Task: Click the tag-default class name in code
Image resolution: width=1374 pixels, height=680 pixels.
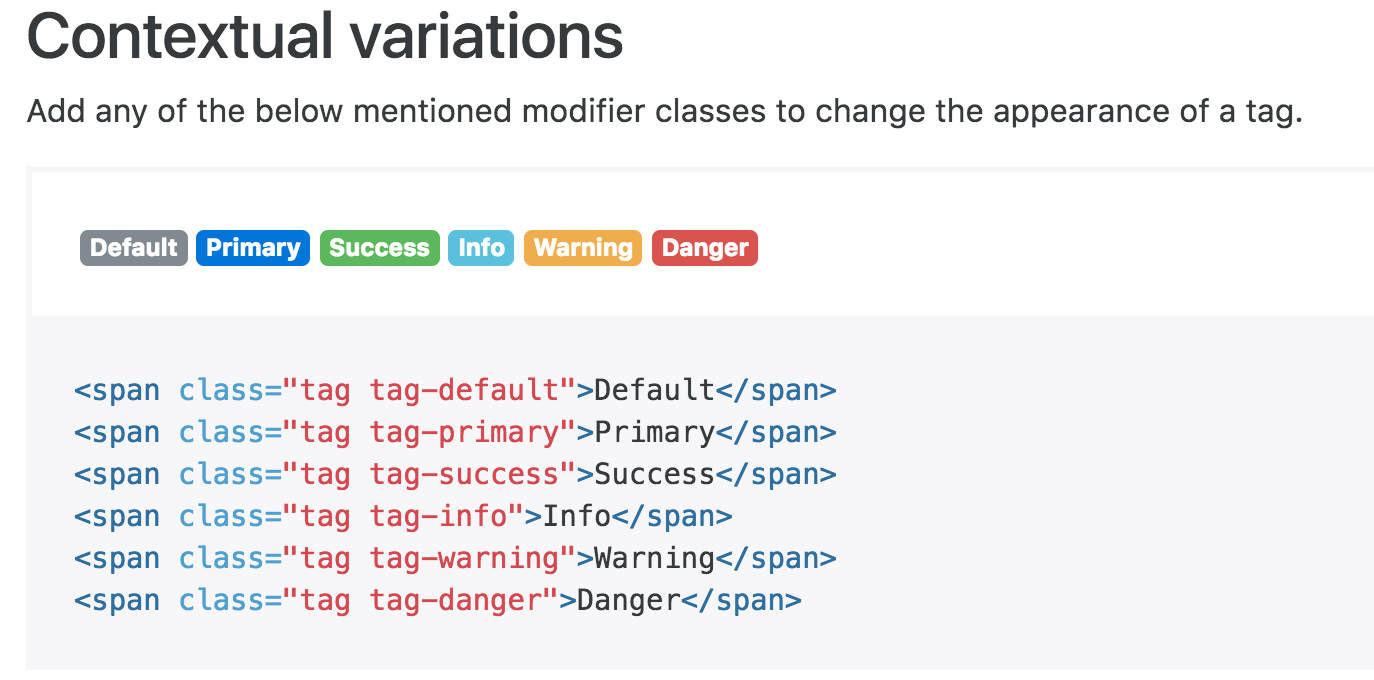Action: 464,390
